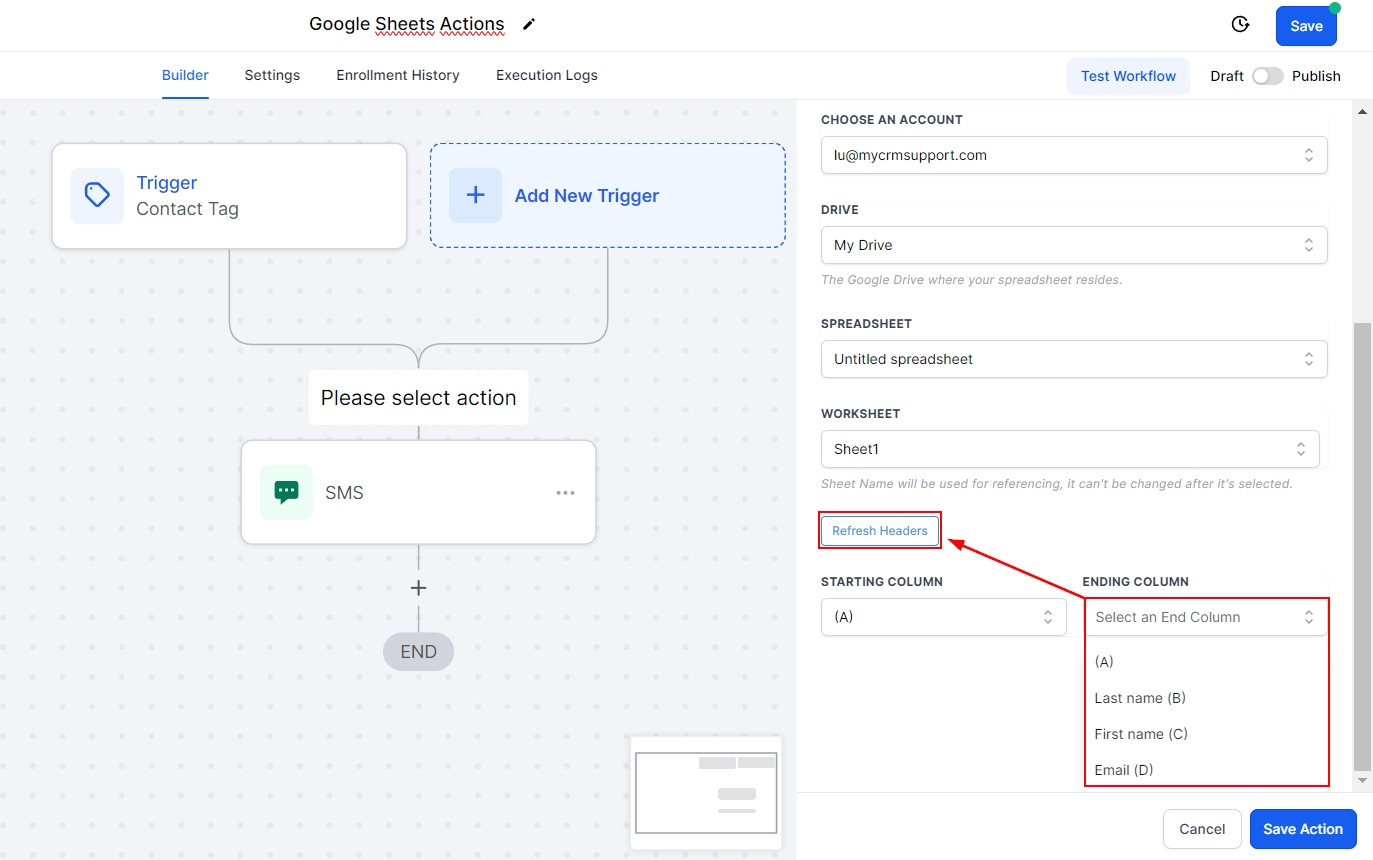
Task: Select Last name (B) as end column
Action: pos(1140,698)
